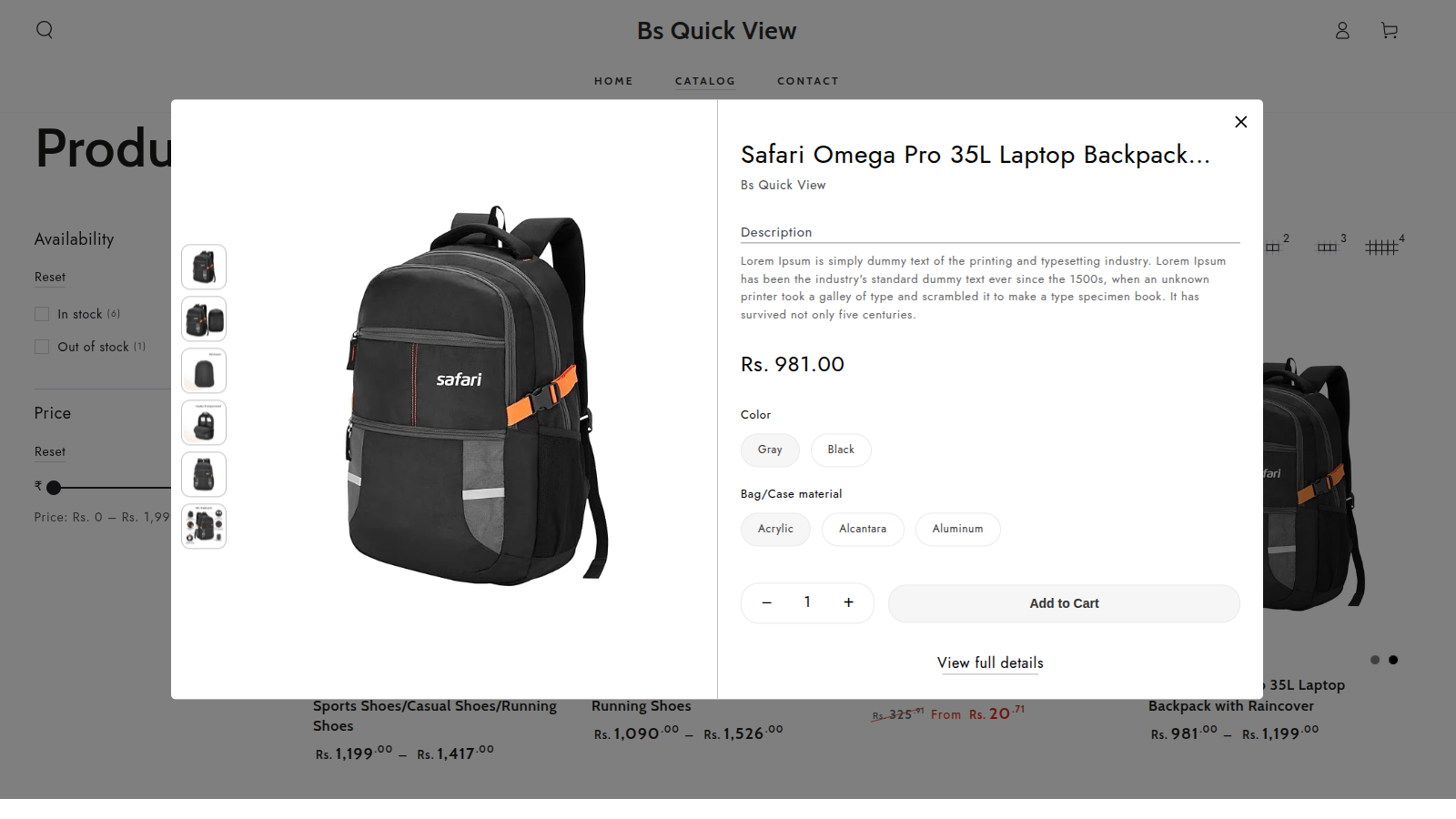Open the user account icon

(1342, 31)
